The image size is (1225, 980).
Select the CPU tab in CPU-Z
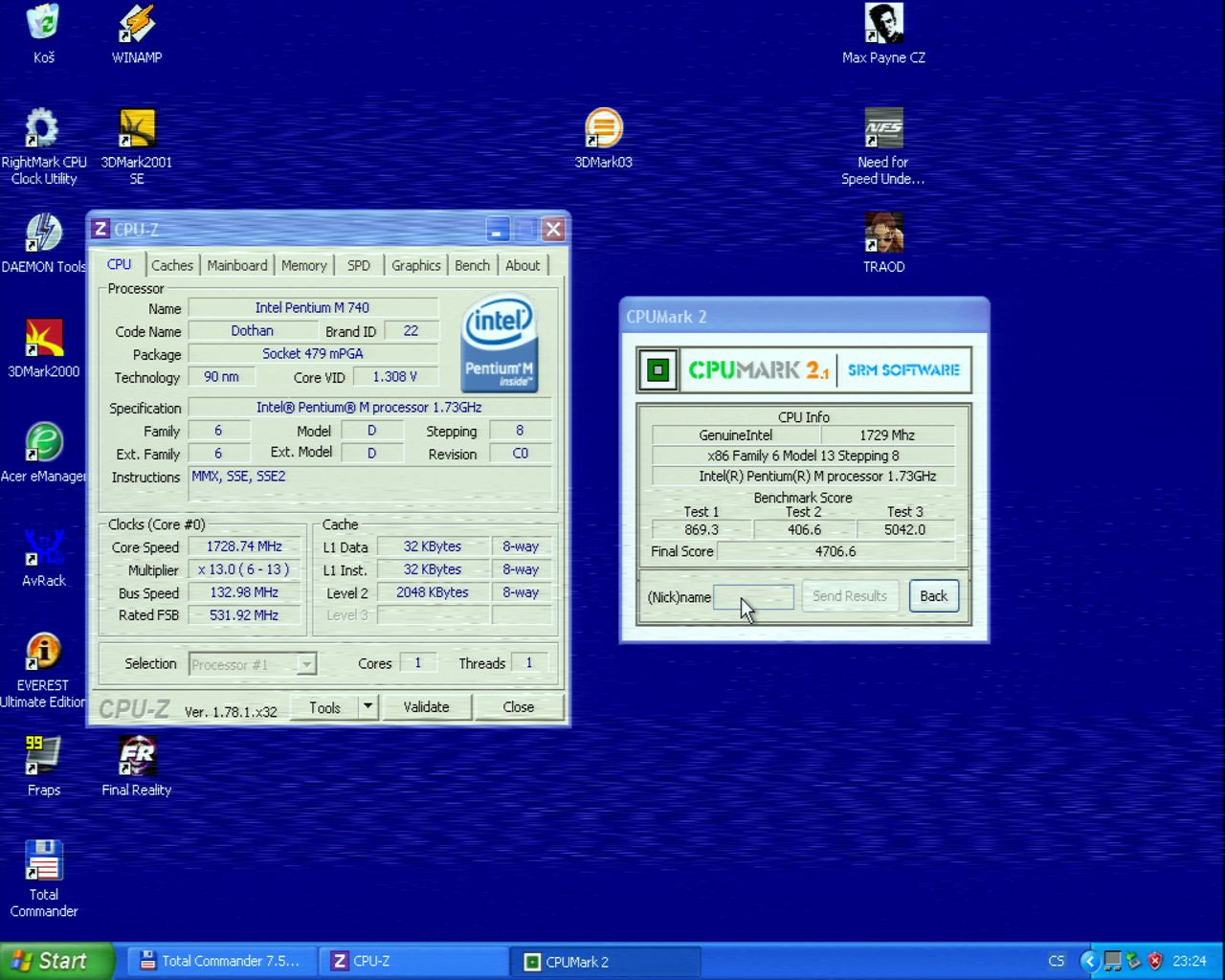coord(119,264)
